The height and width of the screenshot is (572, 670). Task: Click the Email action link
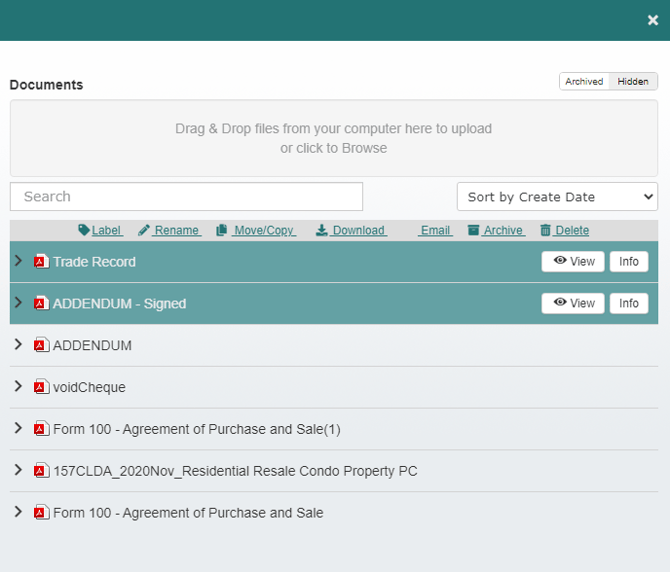(x=435, y=230)
